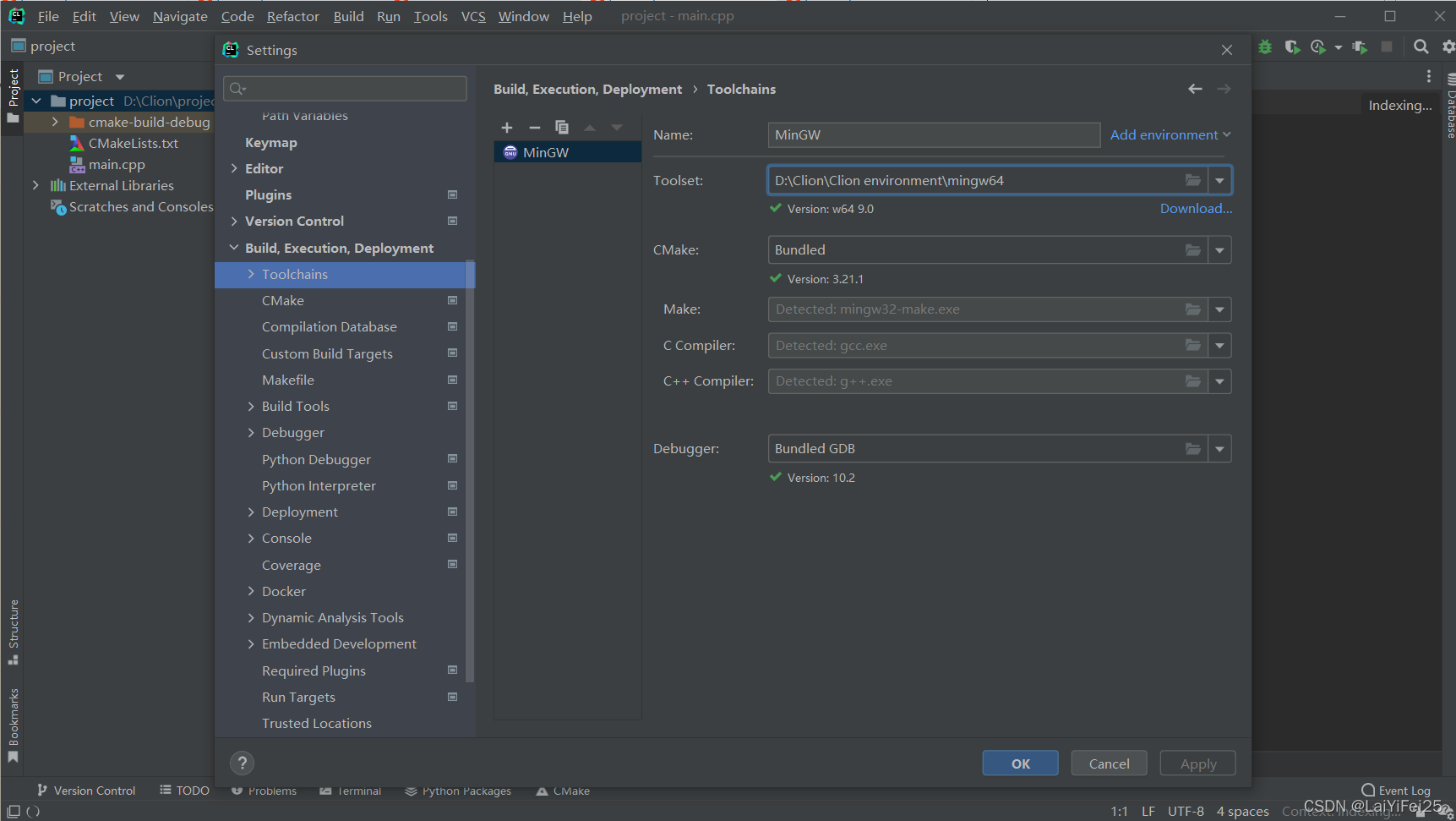Open Search Everywhere magnifier icon

(1421, 47)
